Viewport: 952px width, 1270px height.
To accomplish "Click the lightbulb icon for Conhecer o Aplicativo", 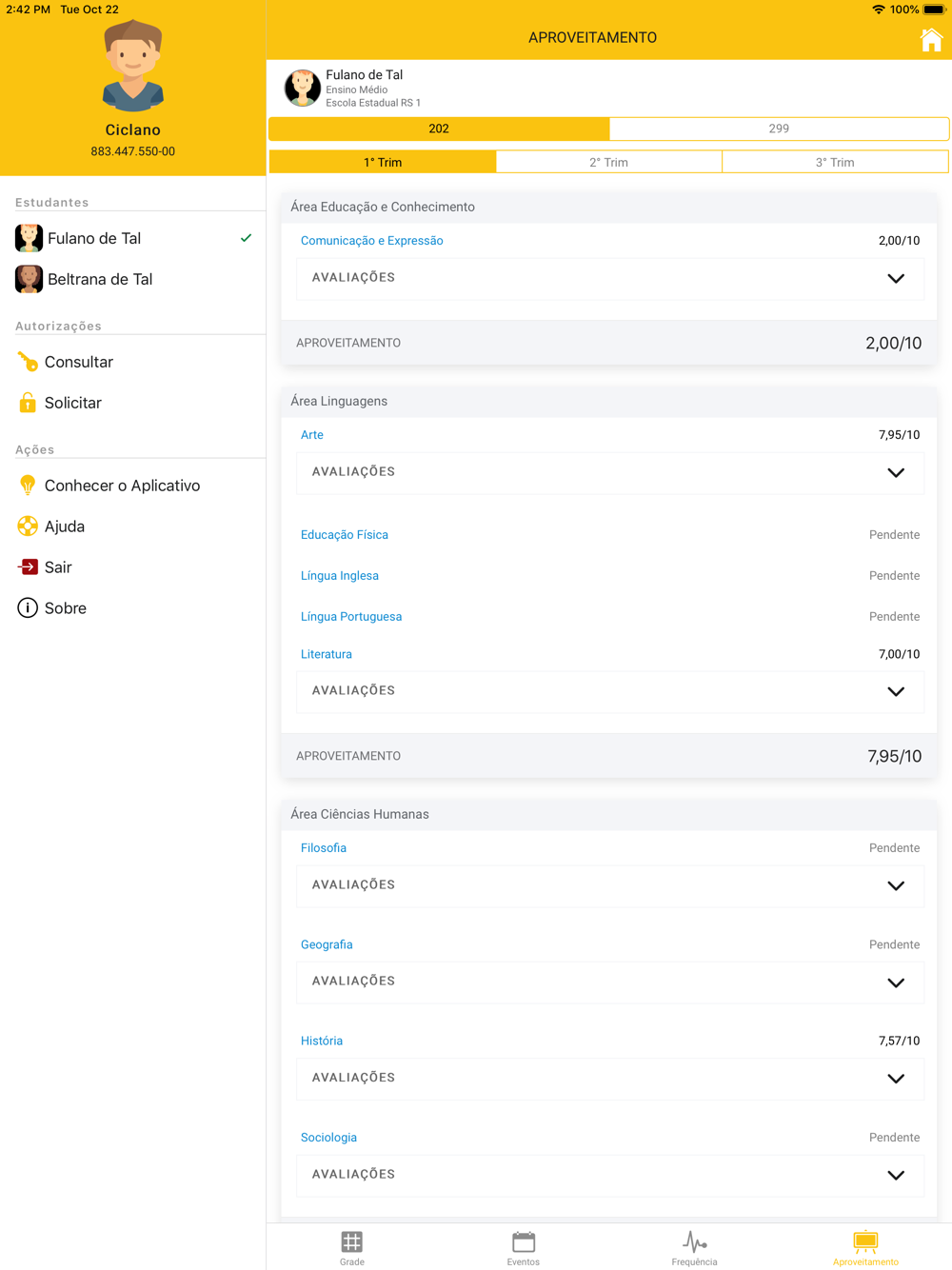I will pos(28,486).
